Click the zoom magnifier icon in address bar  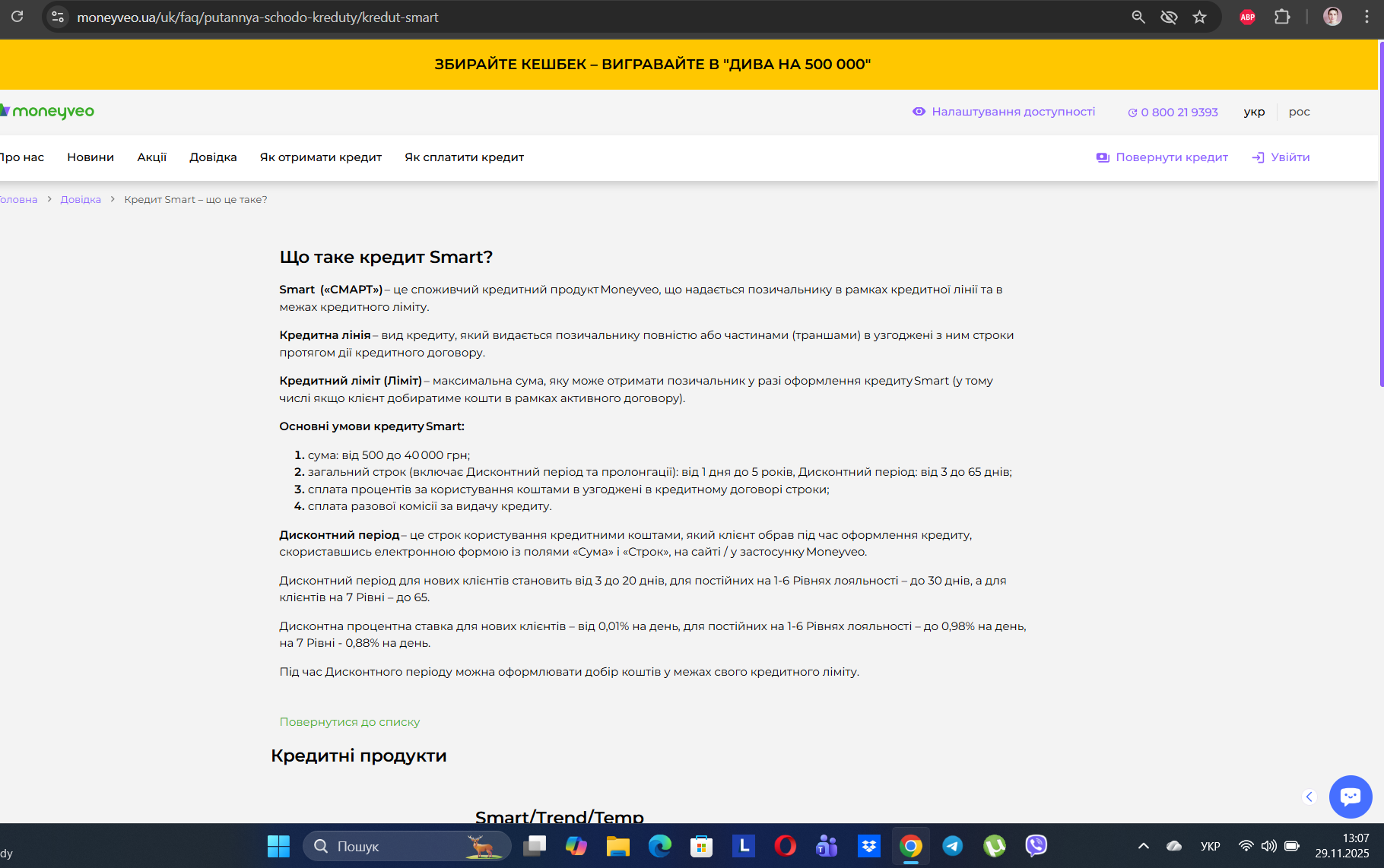click(1138, 17)
